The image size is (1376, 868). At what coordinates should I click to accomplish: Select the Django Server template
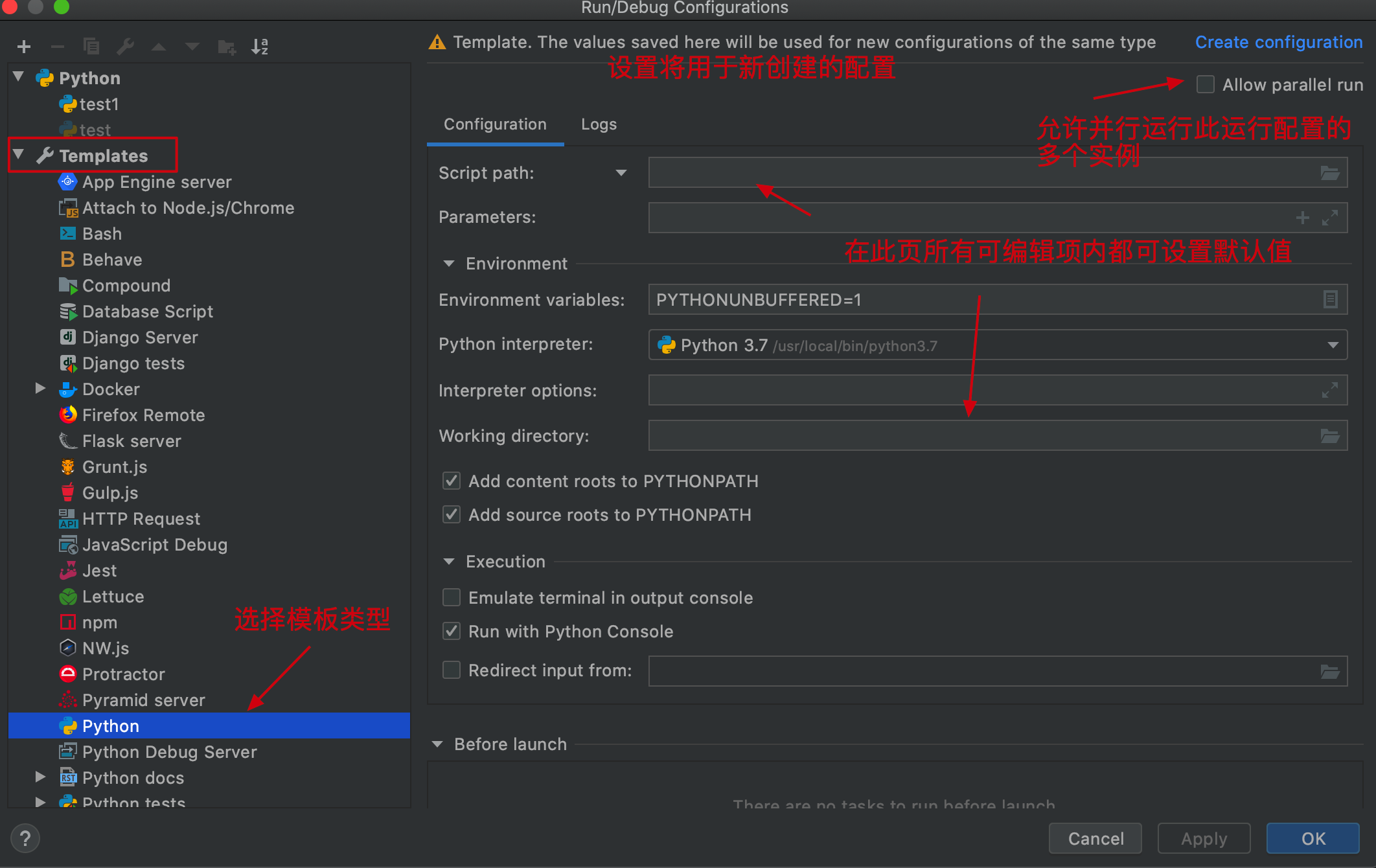[128, 337]
